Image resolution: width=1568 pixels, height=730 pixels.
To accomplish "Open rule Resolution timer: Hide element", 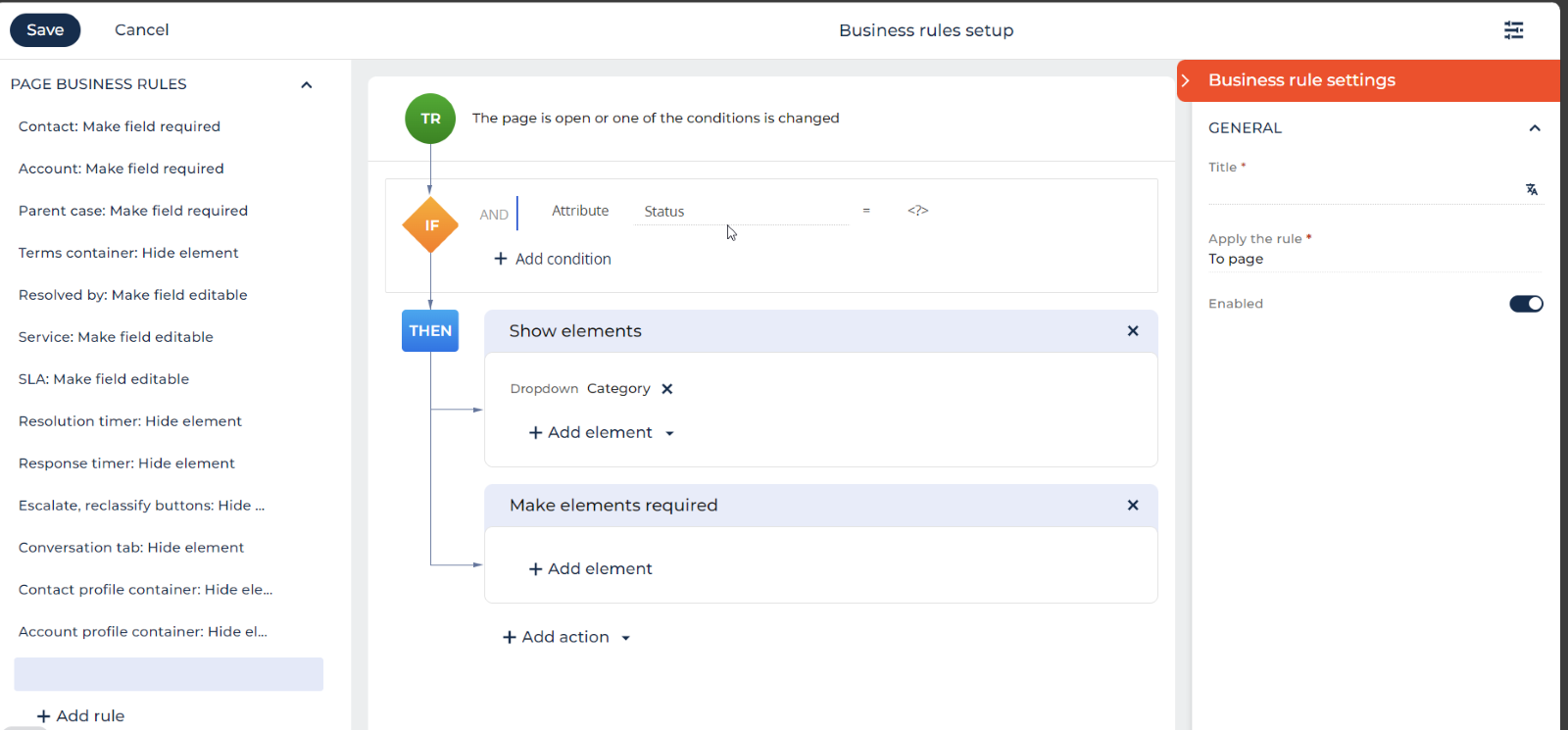I will point(130,421).
